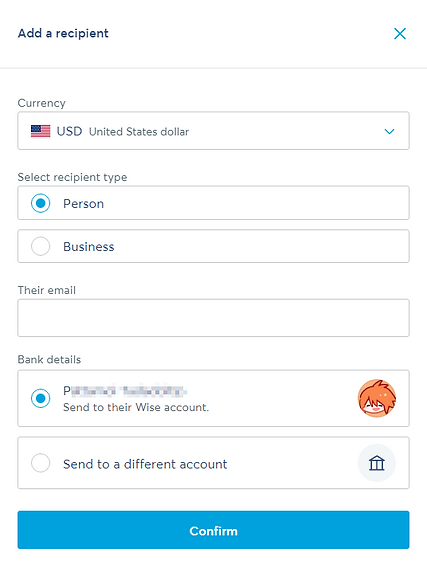Select the Person radio button
Screen dimensions: 427x580
(41, 203)
